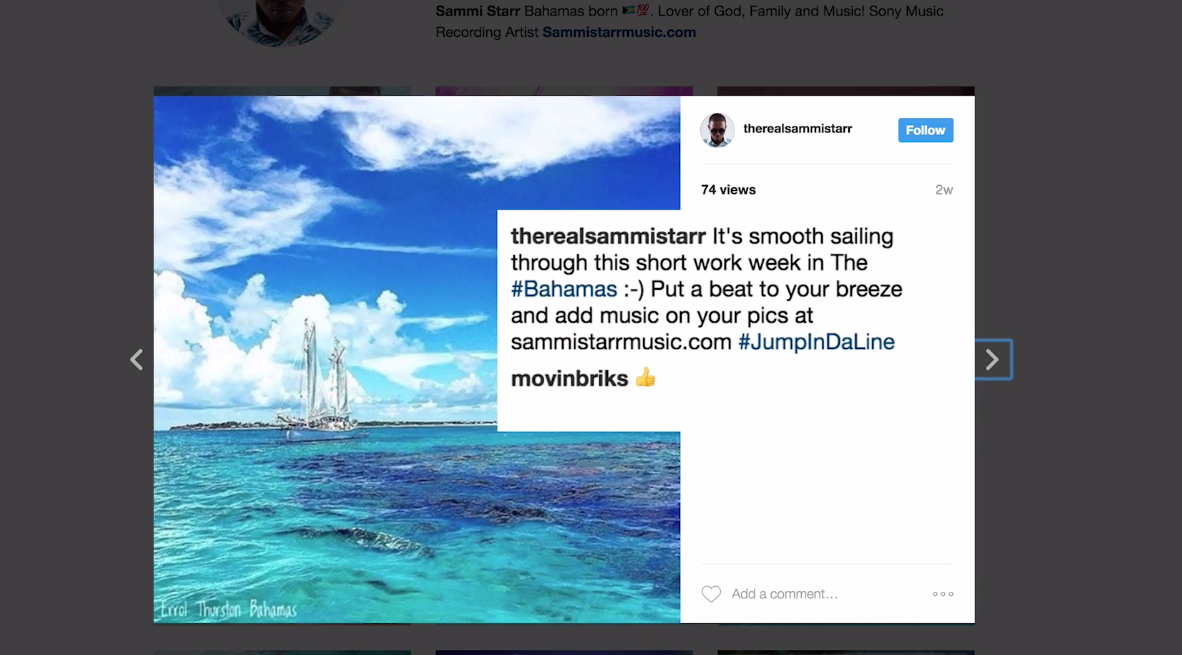Open the three-dot more options menu
1182x655 pixels.
[x=942, y=594]
